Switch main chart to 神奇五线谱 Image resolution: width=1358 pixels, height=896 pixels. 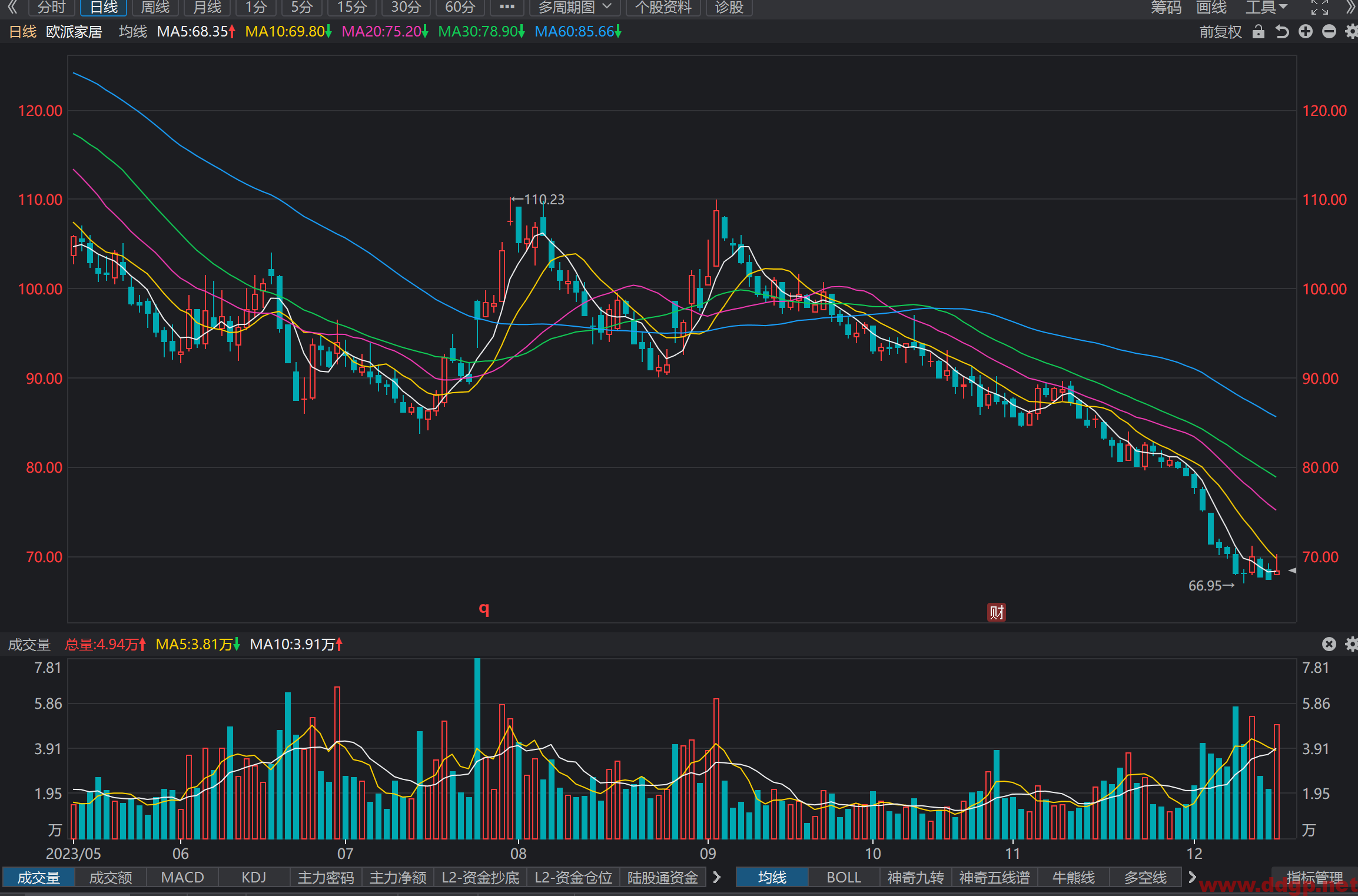coord(995,877)
